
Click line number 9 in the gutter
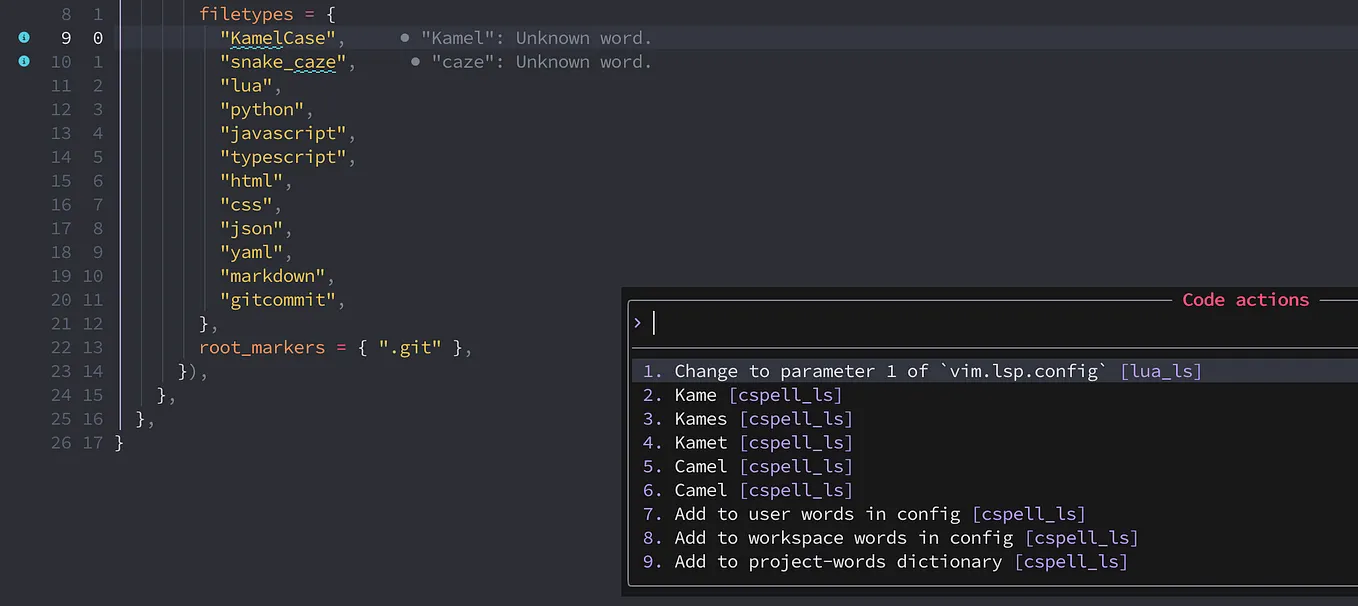65,37
